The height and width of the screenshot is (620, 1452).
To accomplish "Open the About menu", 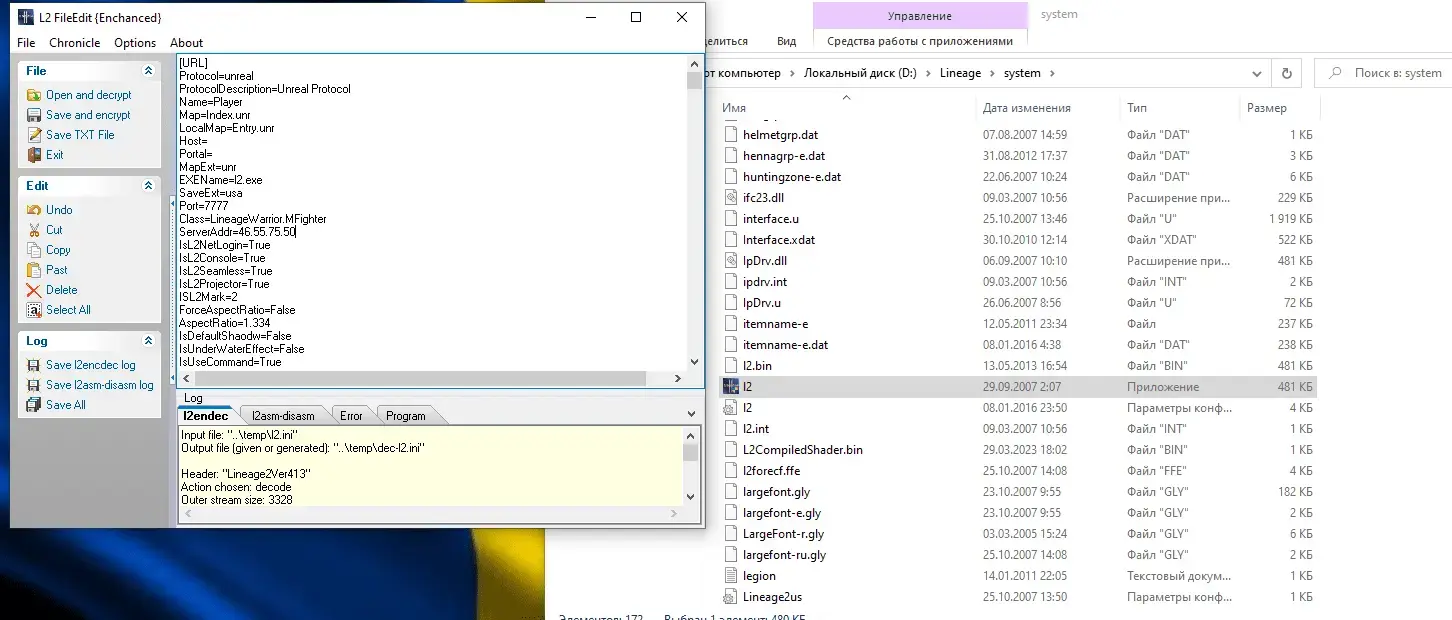I will click(x=186, y=43).
